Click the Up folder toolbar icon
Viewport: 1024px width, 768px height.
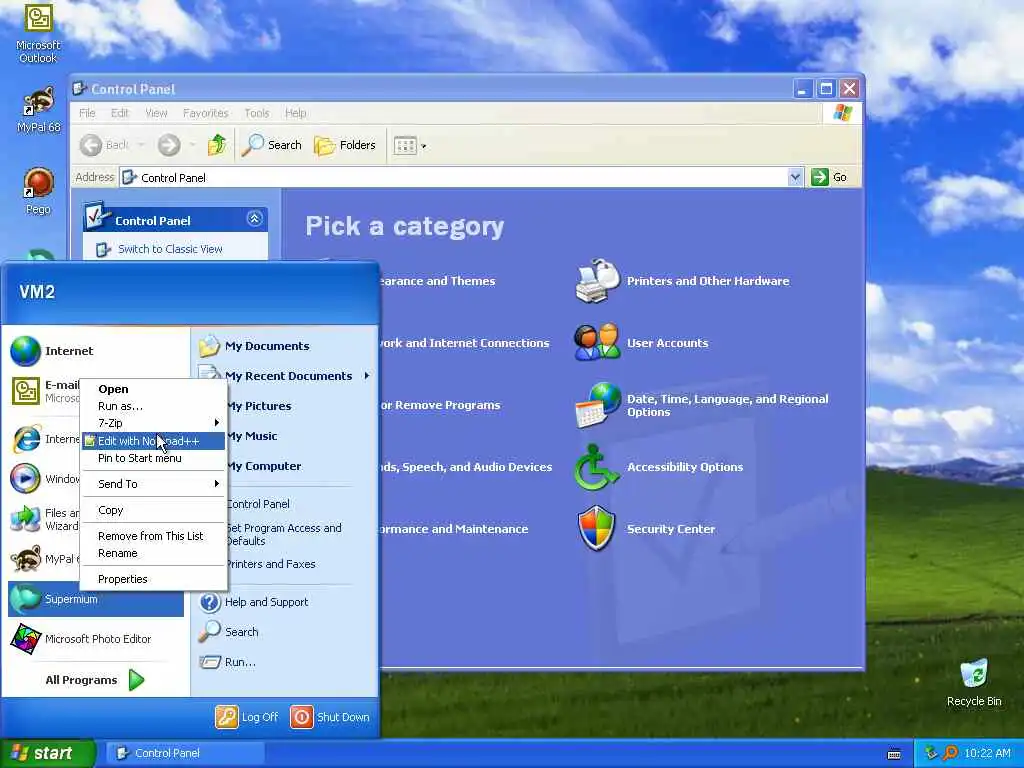[217, 145]
